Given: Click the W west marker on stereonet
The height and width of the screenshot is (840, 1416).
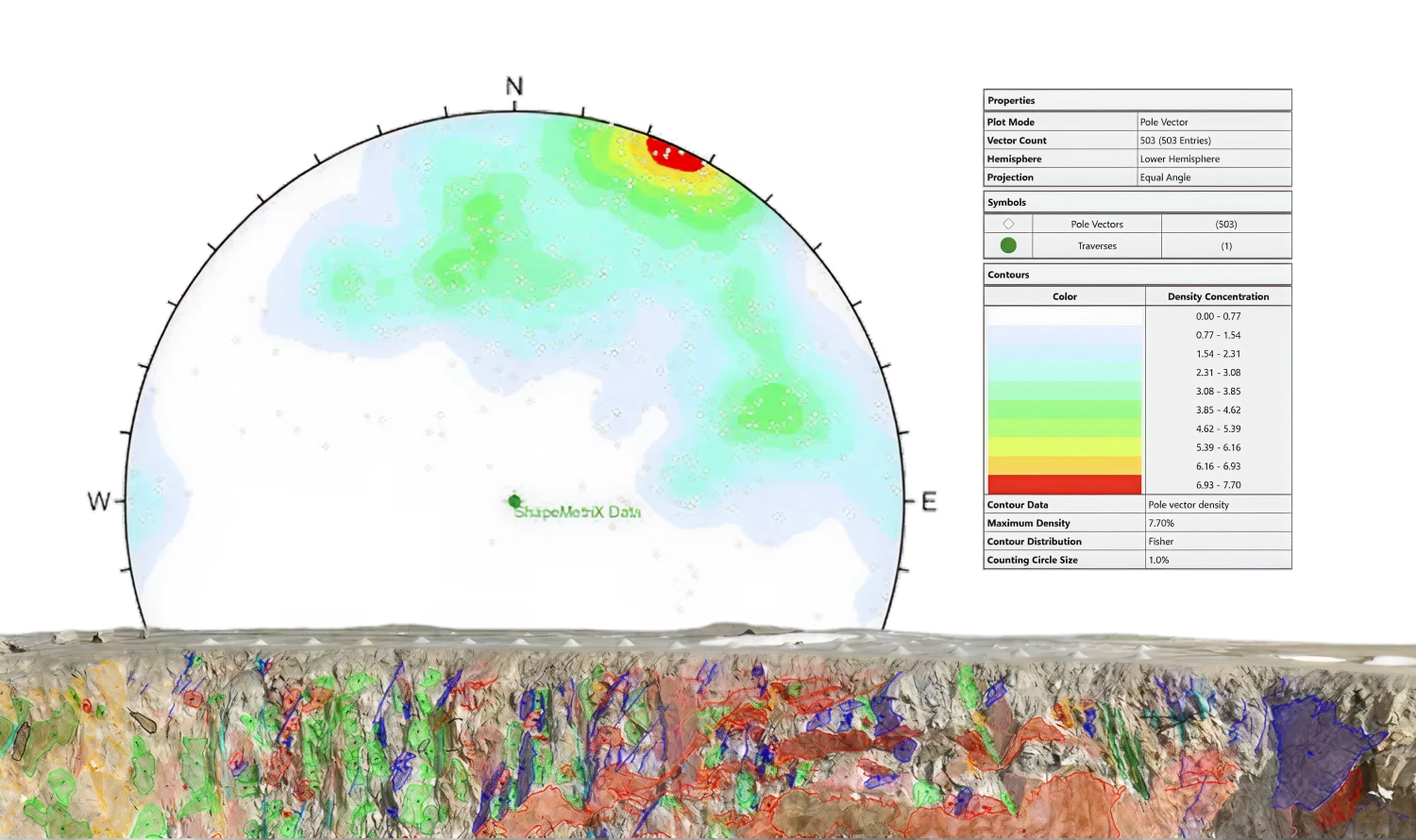Looking at the screenshot, I should tap(98, 500).
